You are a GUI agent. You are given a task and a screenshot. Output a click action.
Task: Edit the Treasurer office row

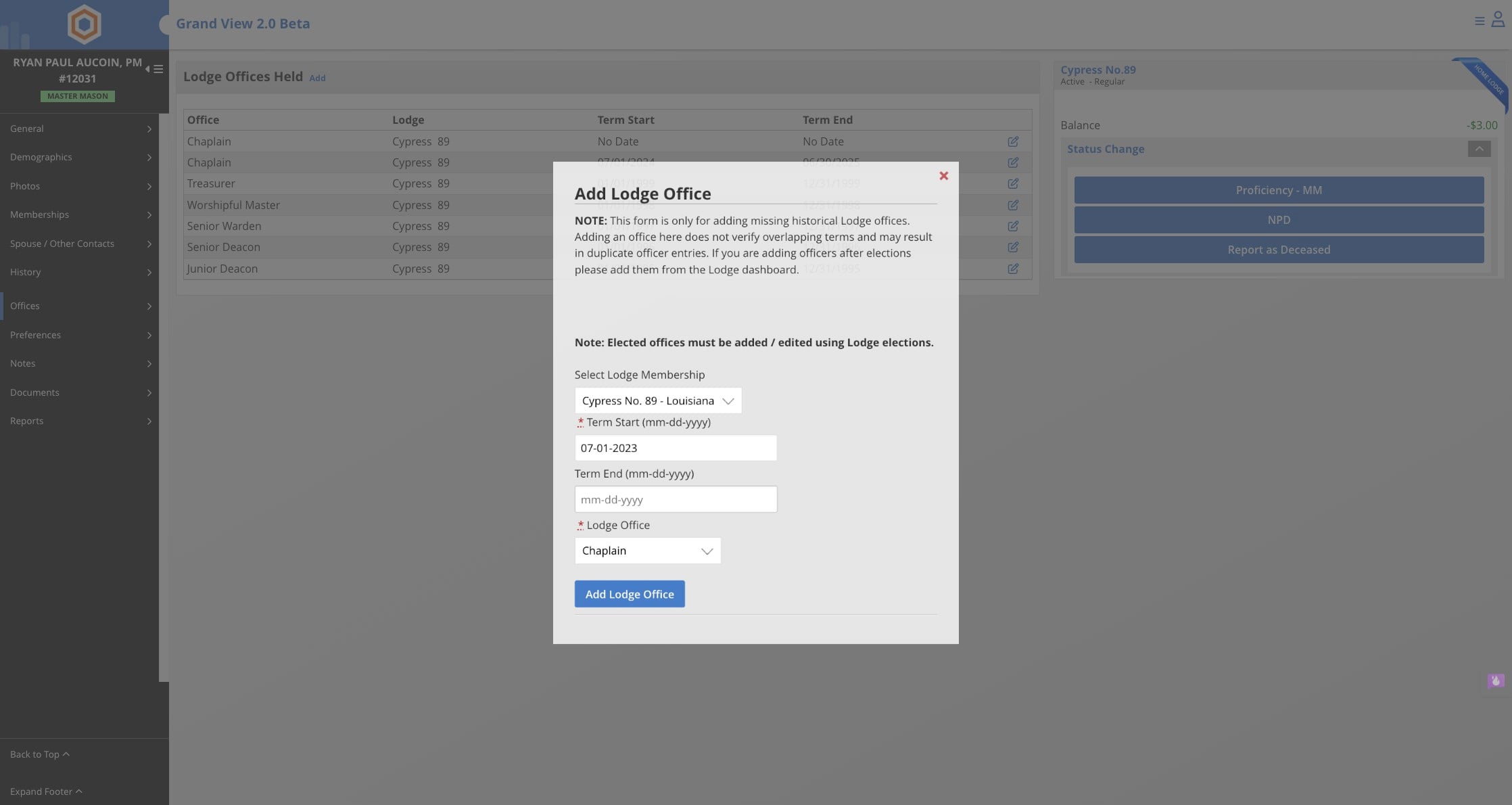[x=1012, y=183]
